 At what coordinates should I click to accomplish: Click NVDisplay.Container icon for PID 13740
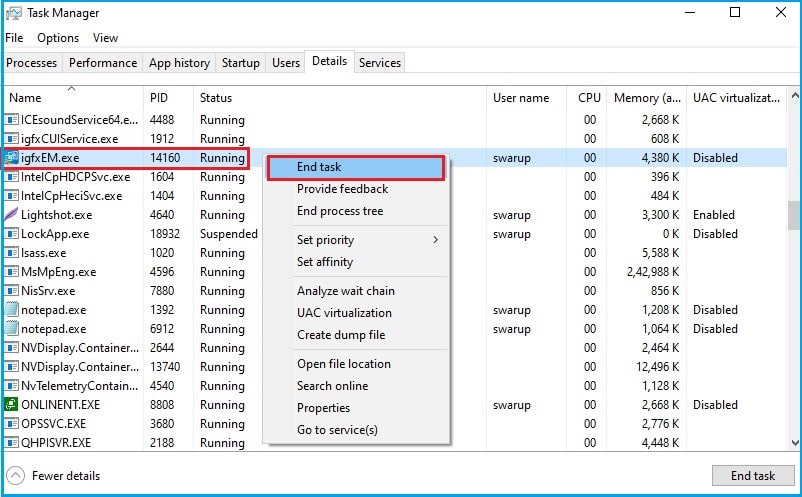pyautogui.click(x=11, y=367)
